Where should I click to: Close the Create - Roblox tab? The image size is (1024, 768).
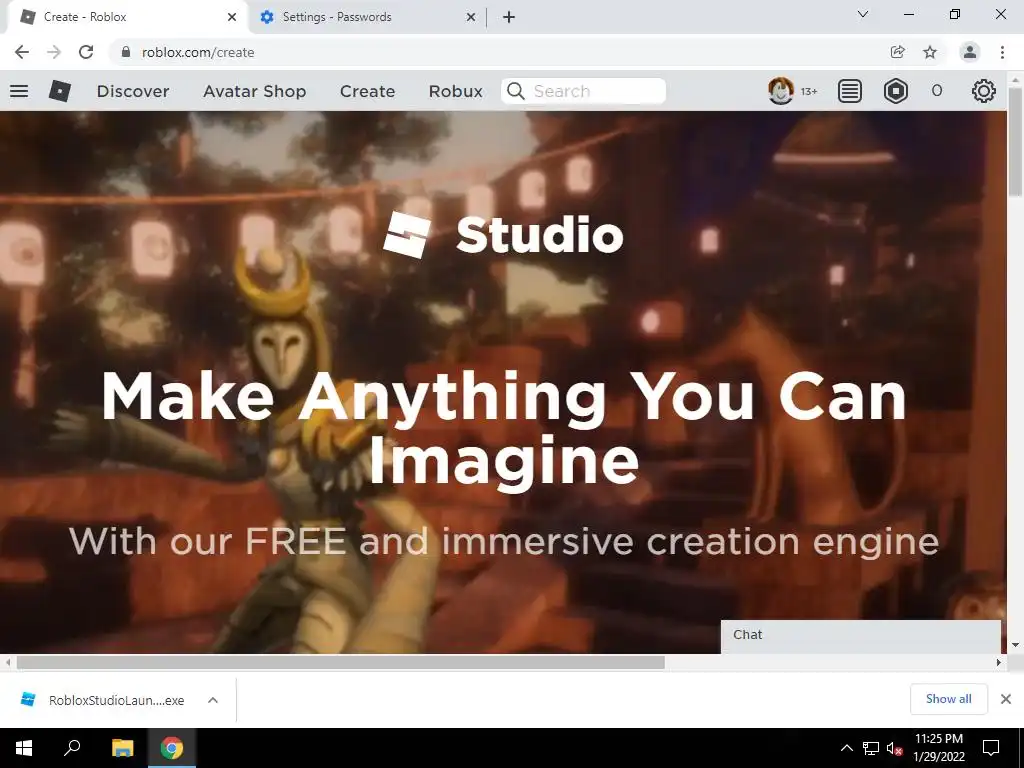232,17
